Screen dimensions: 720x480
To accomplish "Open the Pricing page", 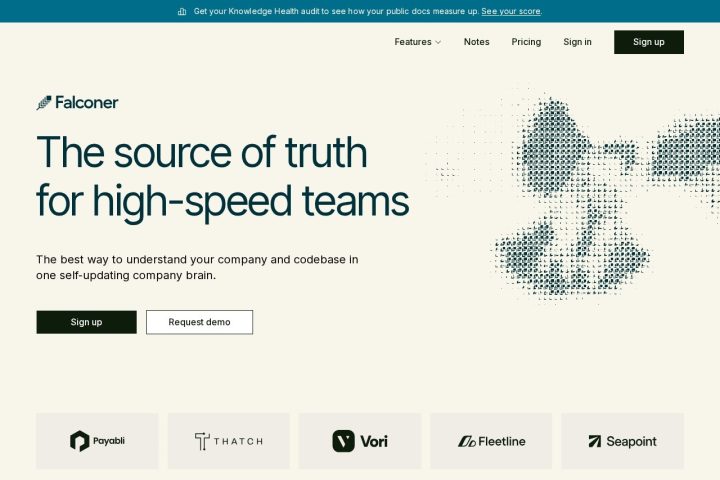I will (x=526, y=42).
